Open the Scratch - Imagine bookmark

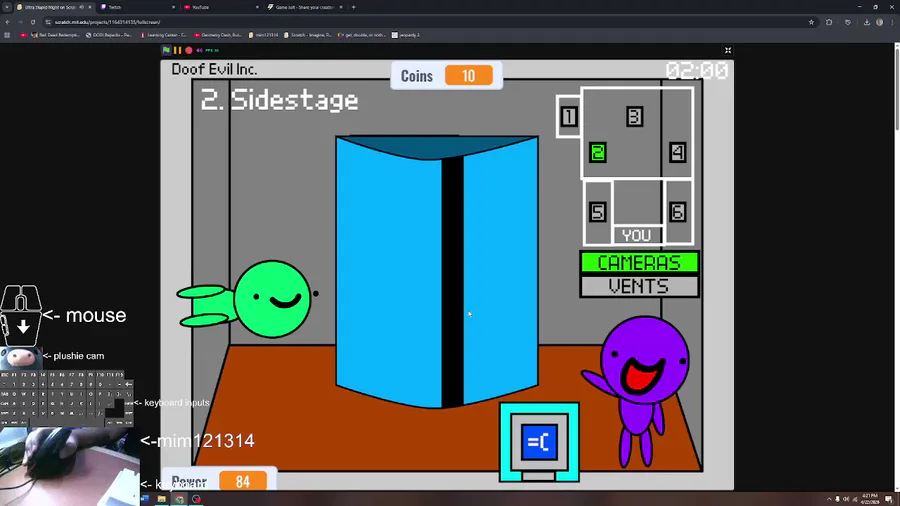(x=308, y=35)
